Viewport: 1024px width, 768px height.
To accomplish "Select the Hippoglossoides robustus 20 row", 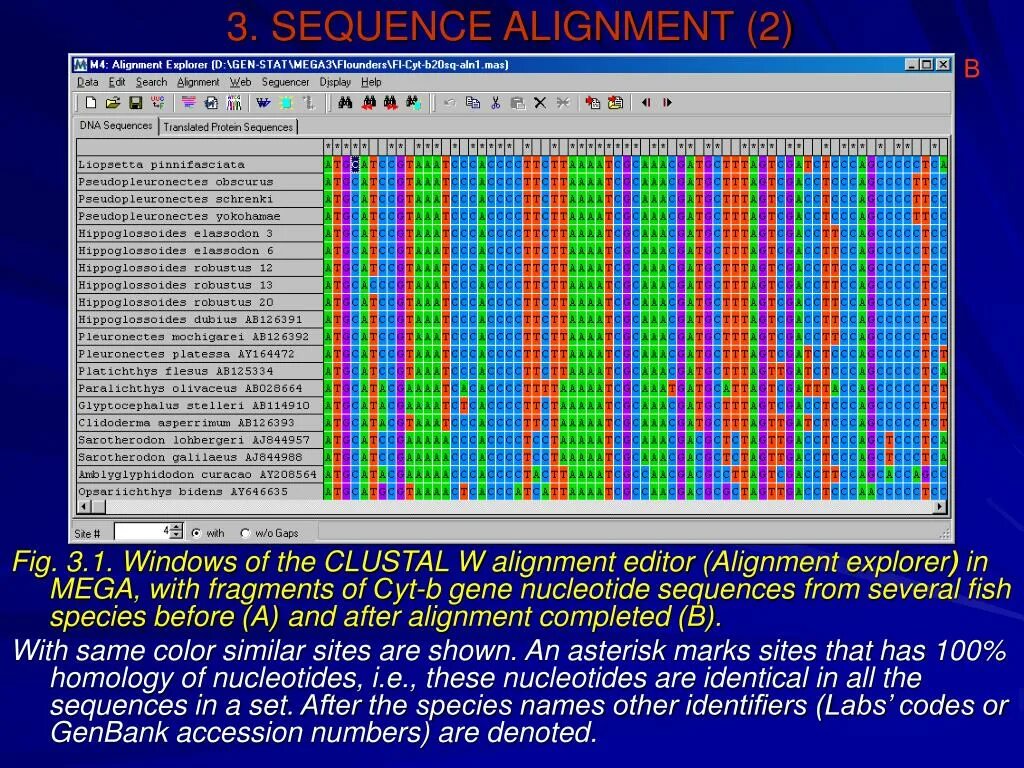I will [200, 302].
